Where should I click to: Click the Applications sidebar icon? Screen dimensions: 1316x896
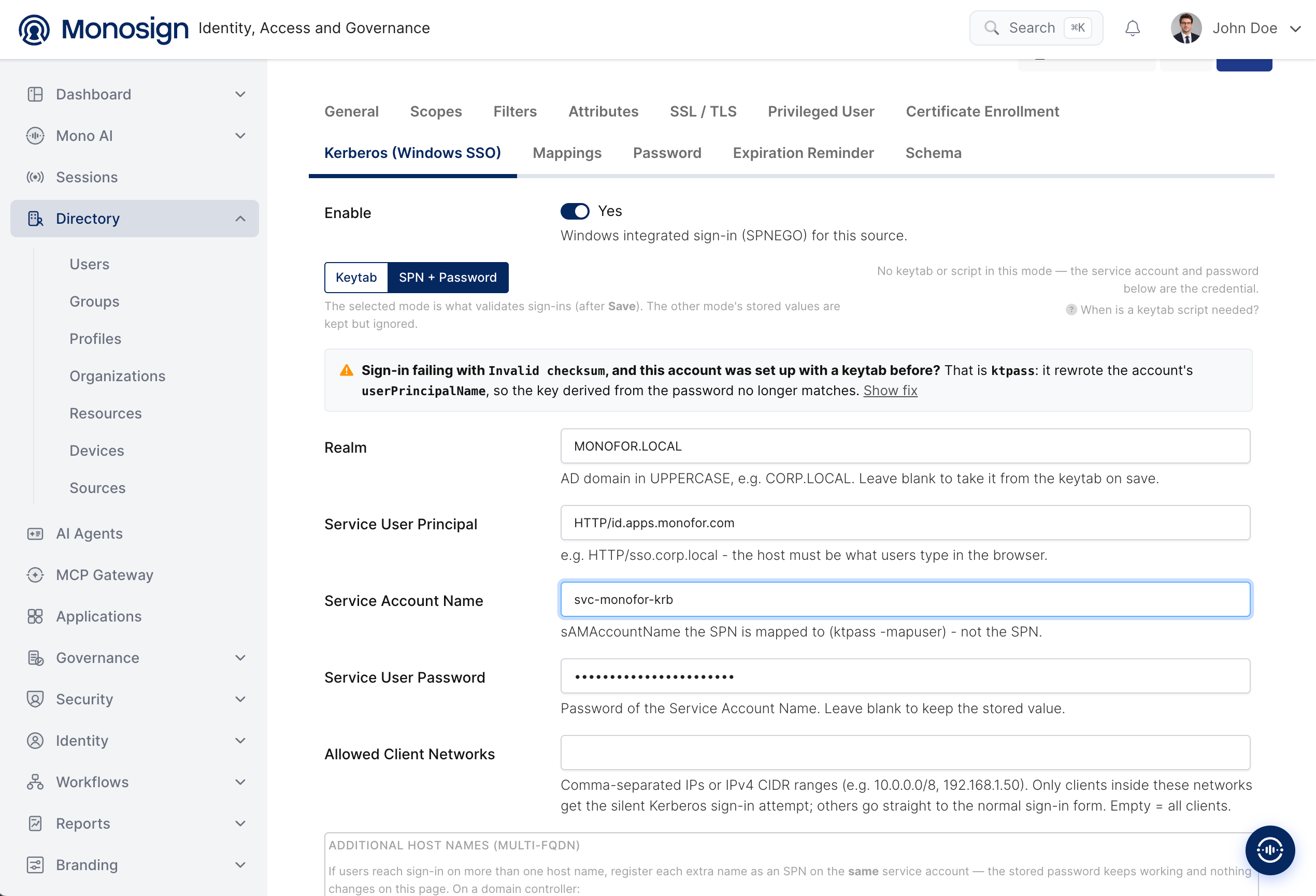(x=35, y=616)
